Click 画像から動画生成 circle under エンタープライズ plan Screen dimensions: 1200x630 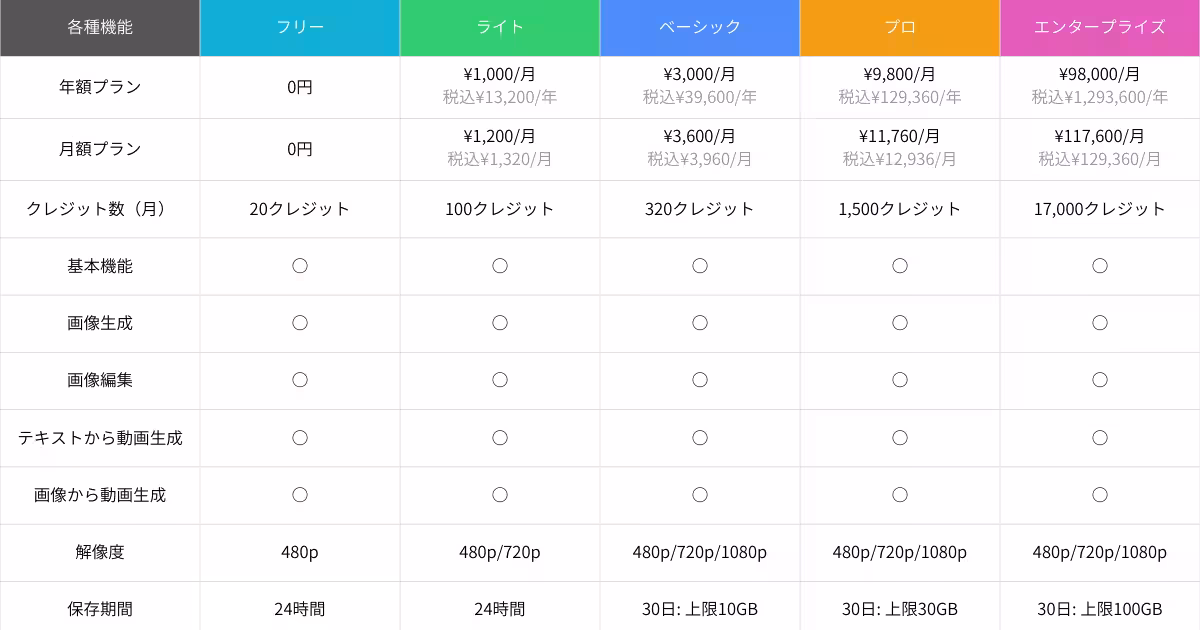click(x=1100, y=494)
